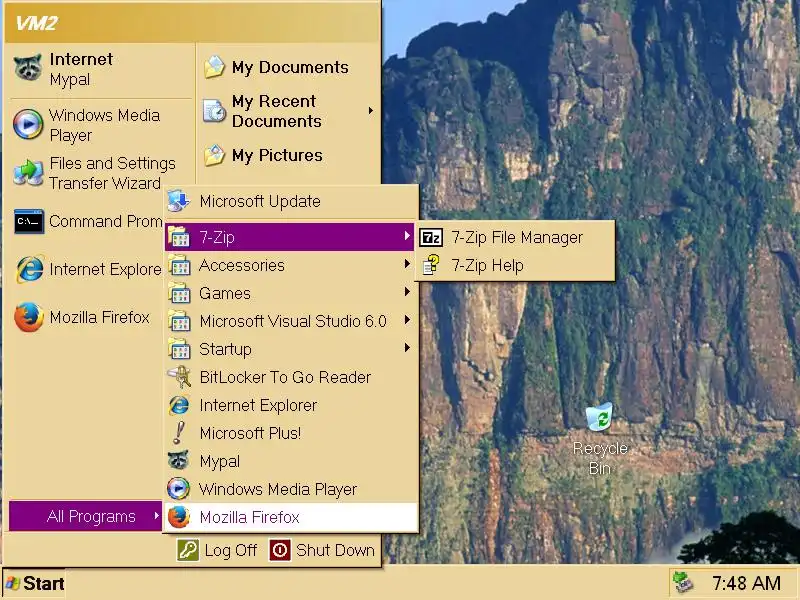Launch BitLocker To Go Reader
Image resolution: width=800 pixels, height=600 pixels.
tap(291, 377)
